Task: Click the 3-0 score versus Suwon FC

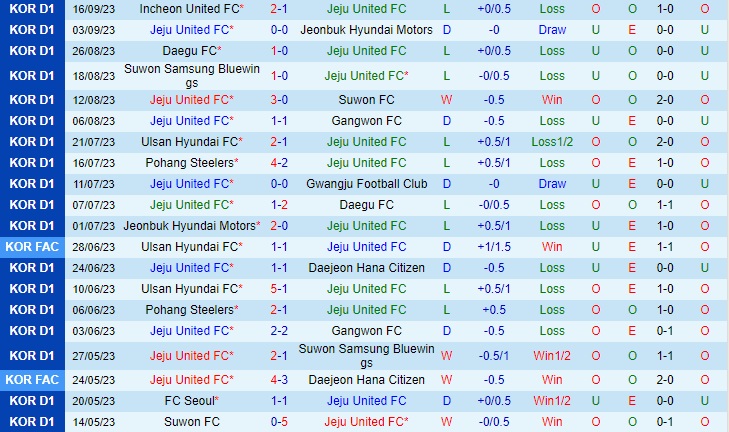Action: coord(279,100)
